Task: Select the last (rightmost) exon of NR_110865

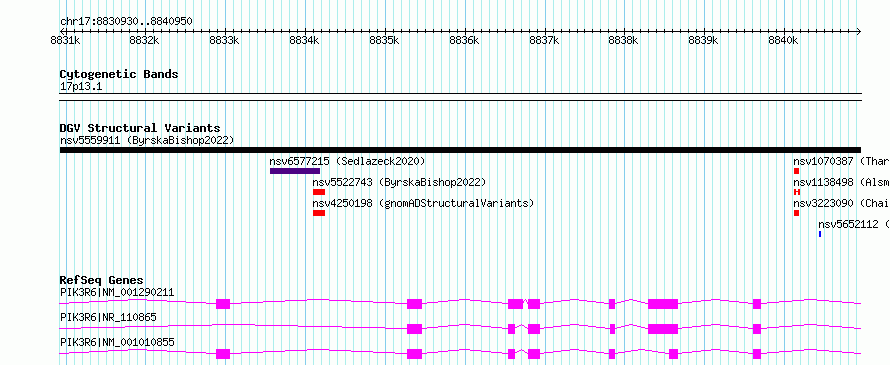Action: [x=757, y=329]
